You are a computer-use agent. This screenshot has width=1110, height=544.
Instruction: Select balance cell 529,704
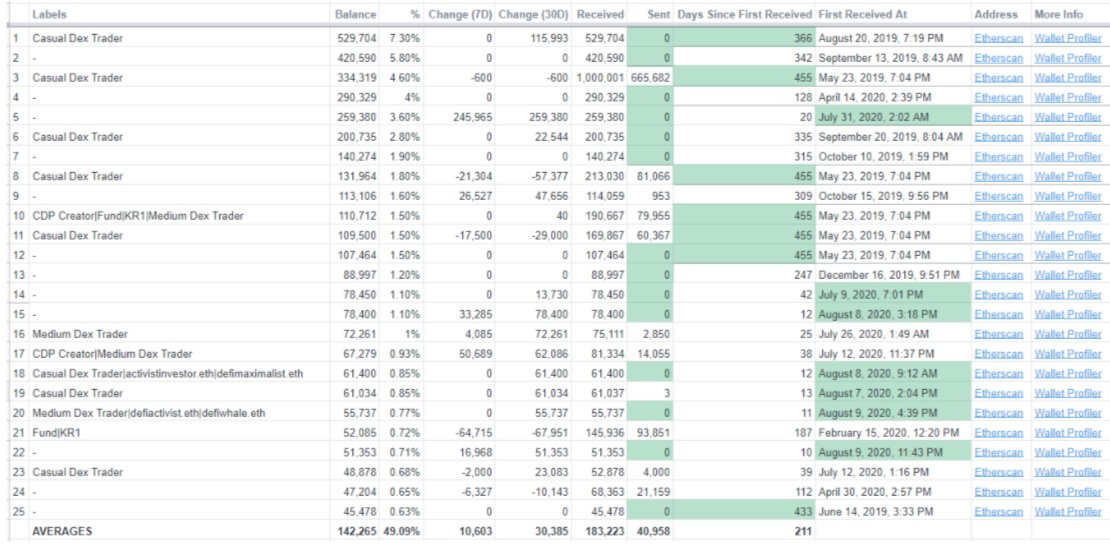[357, 38]
